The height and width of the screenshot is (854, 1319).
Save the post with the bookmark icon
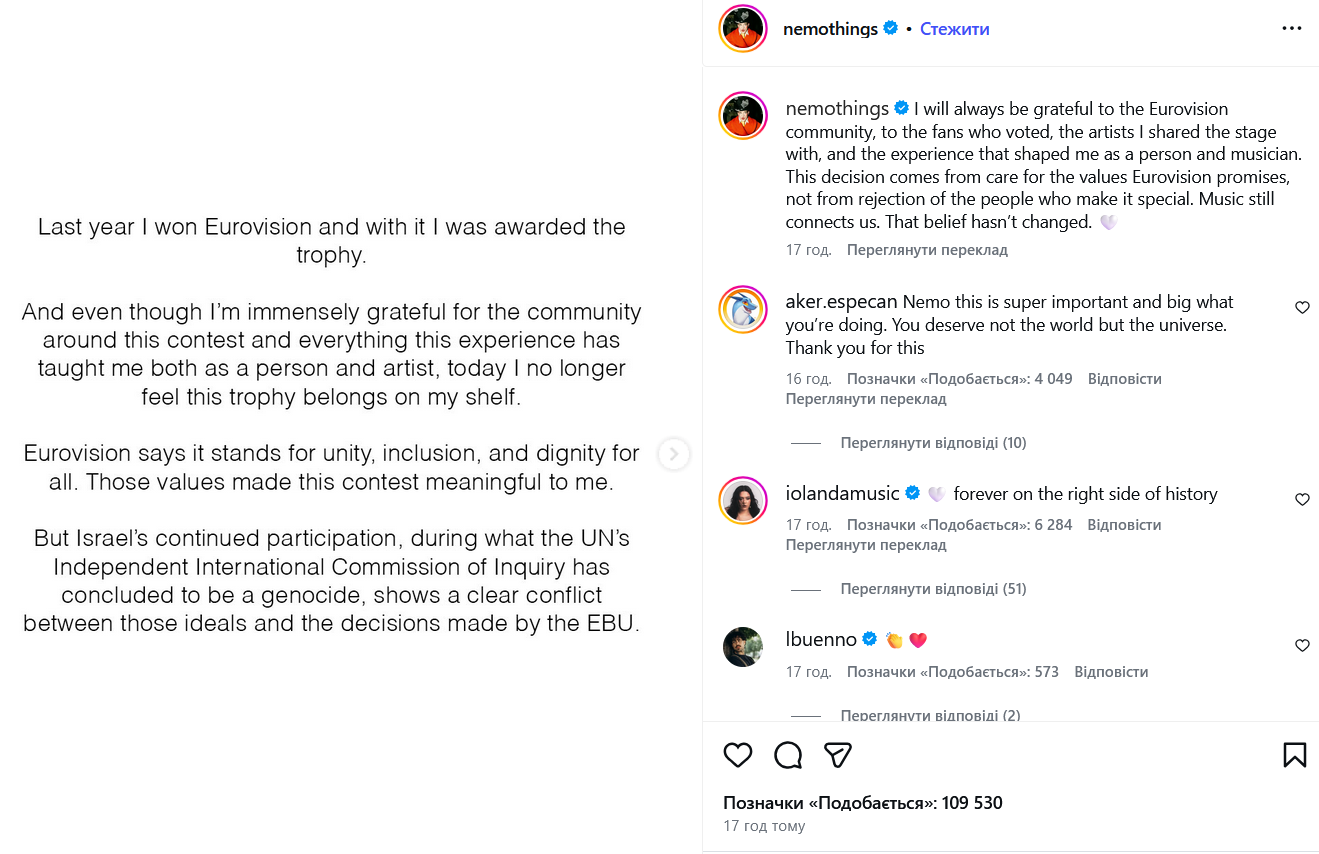coord(1294,755)
